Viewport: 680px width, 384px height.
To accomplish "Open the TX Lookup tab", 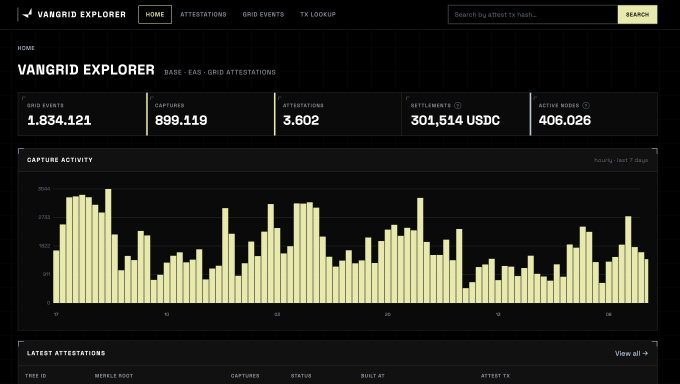I will click(x=318, y=14).
